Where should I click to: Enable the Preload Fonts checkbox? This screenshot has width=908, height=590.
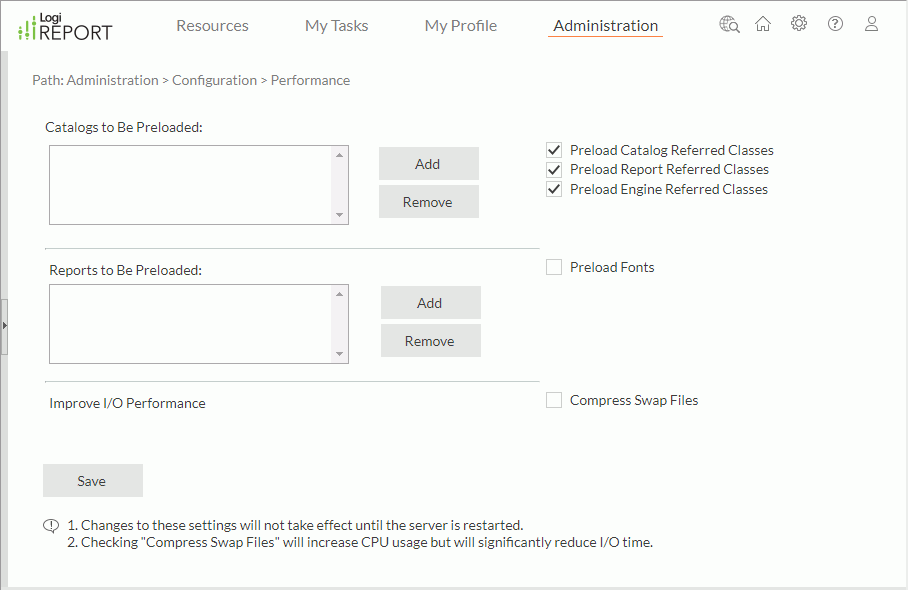click(554, 266)
